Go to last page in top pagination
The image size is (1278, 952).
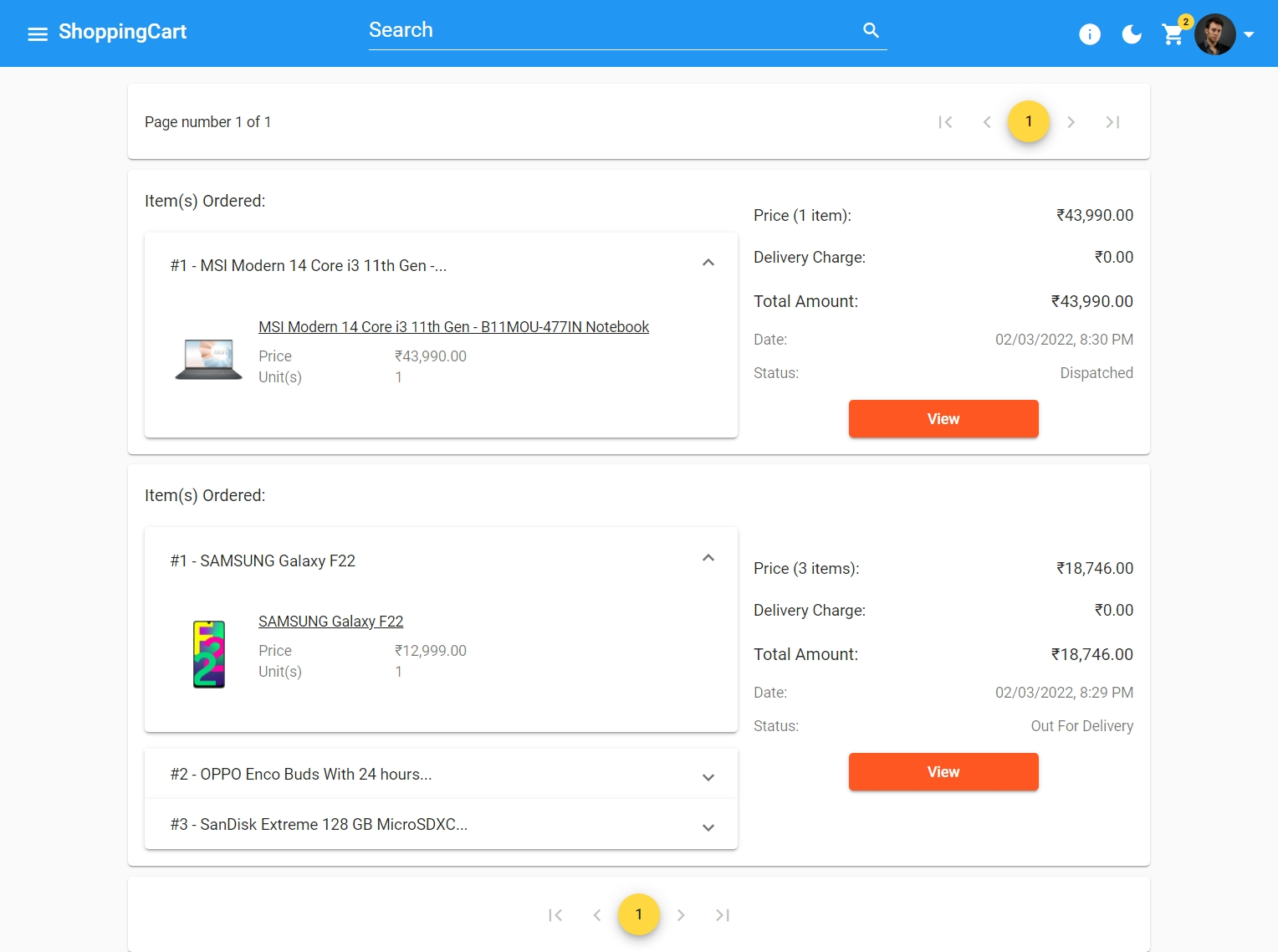(1112, 122)
